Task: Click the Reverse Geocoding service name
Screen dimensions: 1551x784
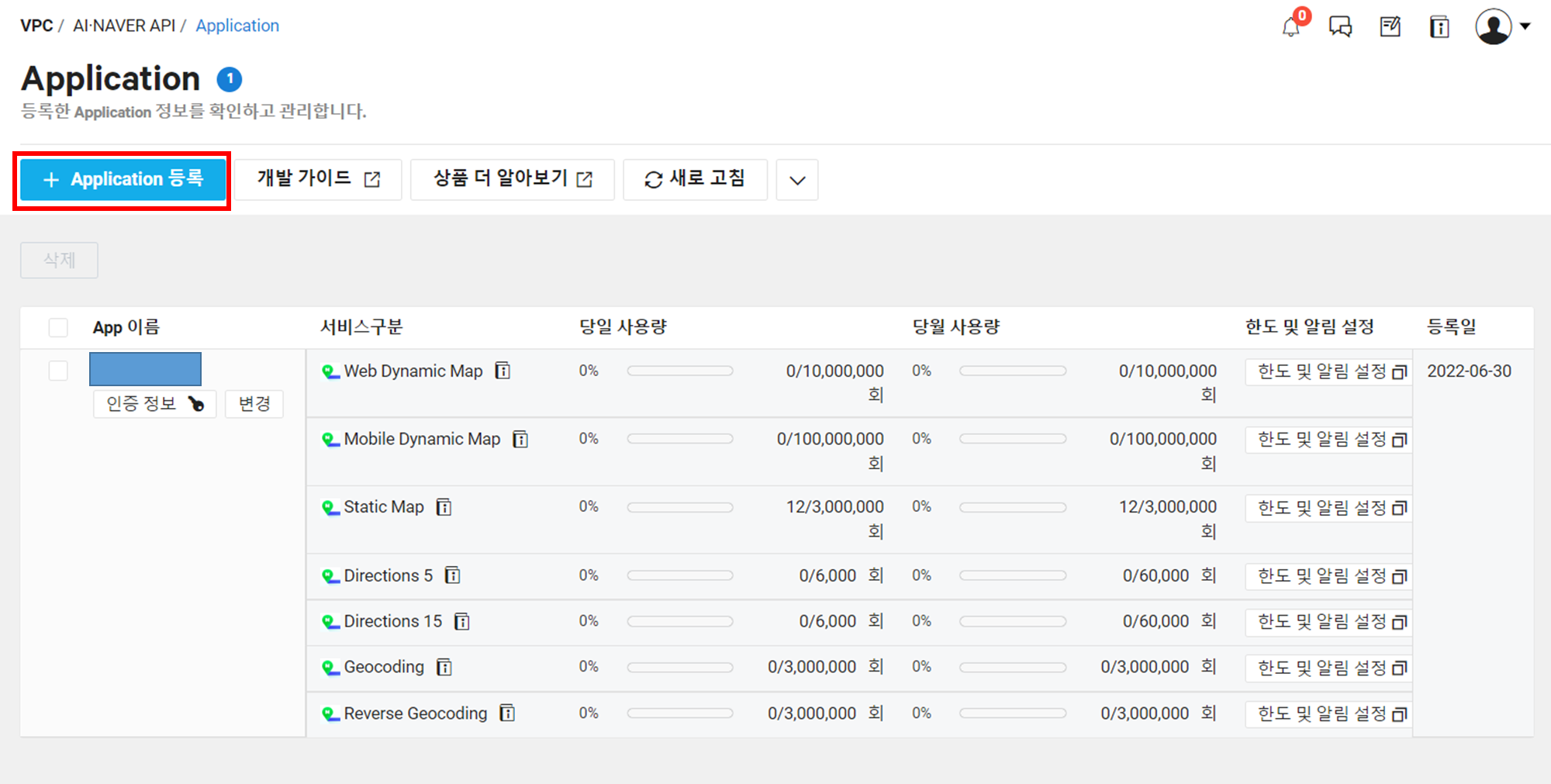Action: point(416,713)
